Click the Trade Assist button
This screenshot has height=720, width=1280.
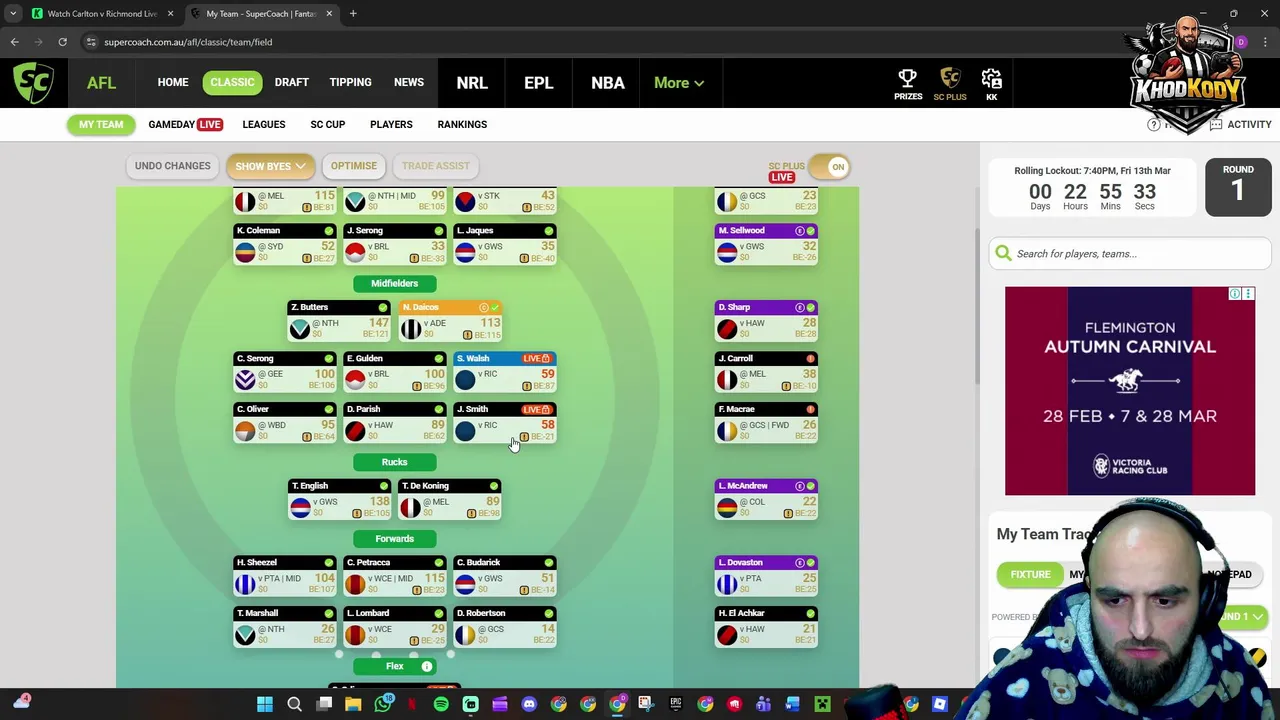(x=436, y=166)
